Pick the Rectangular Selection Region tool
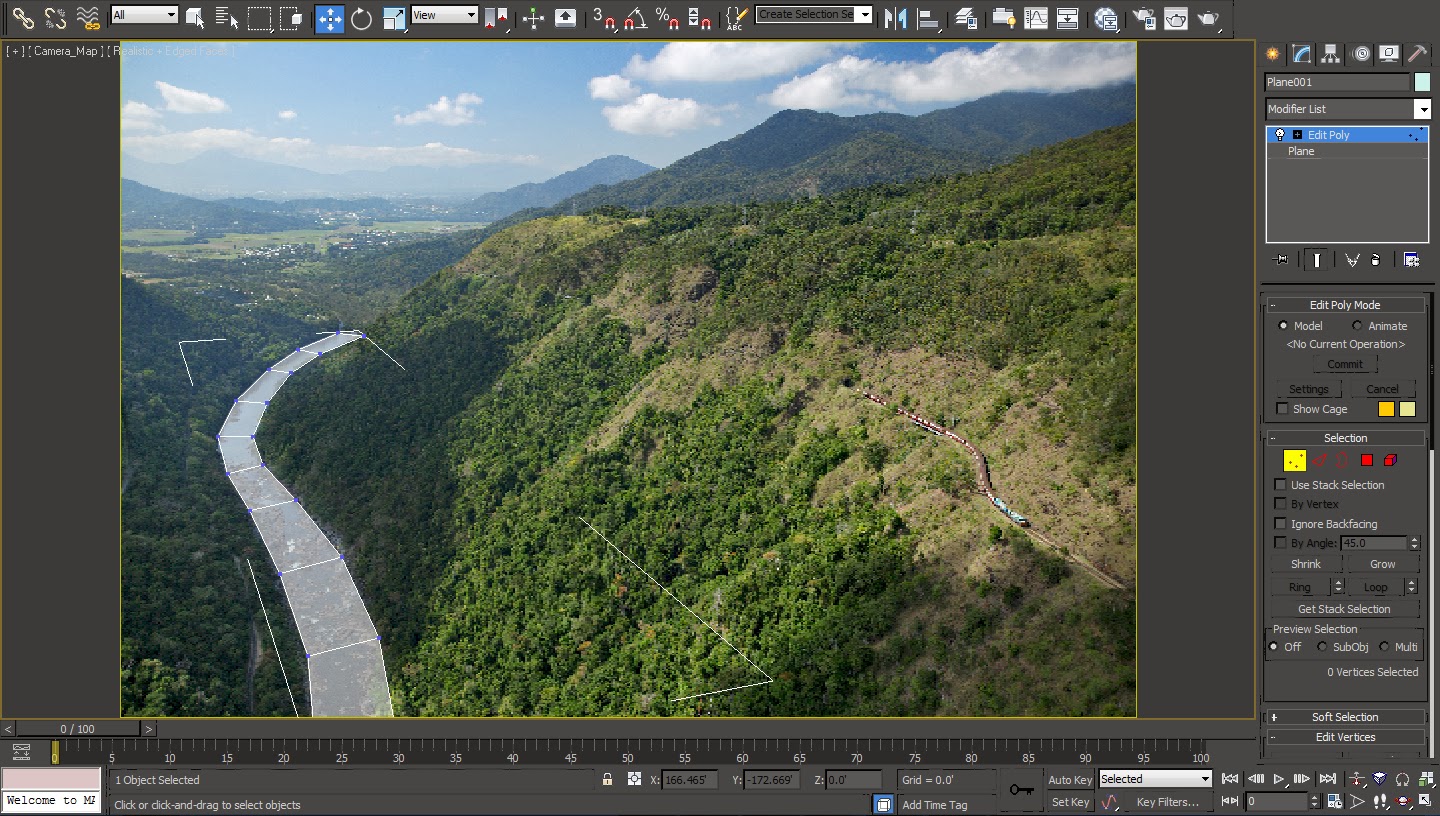1440x816 pixels. (260, 17)
